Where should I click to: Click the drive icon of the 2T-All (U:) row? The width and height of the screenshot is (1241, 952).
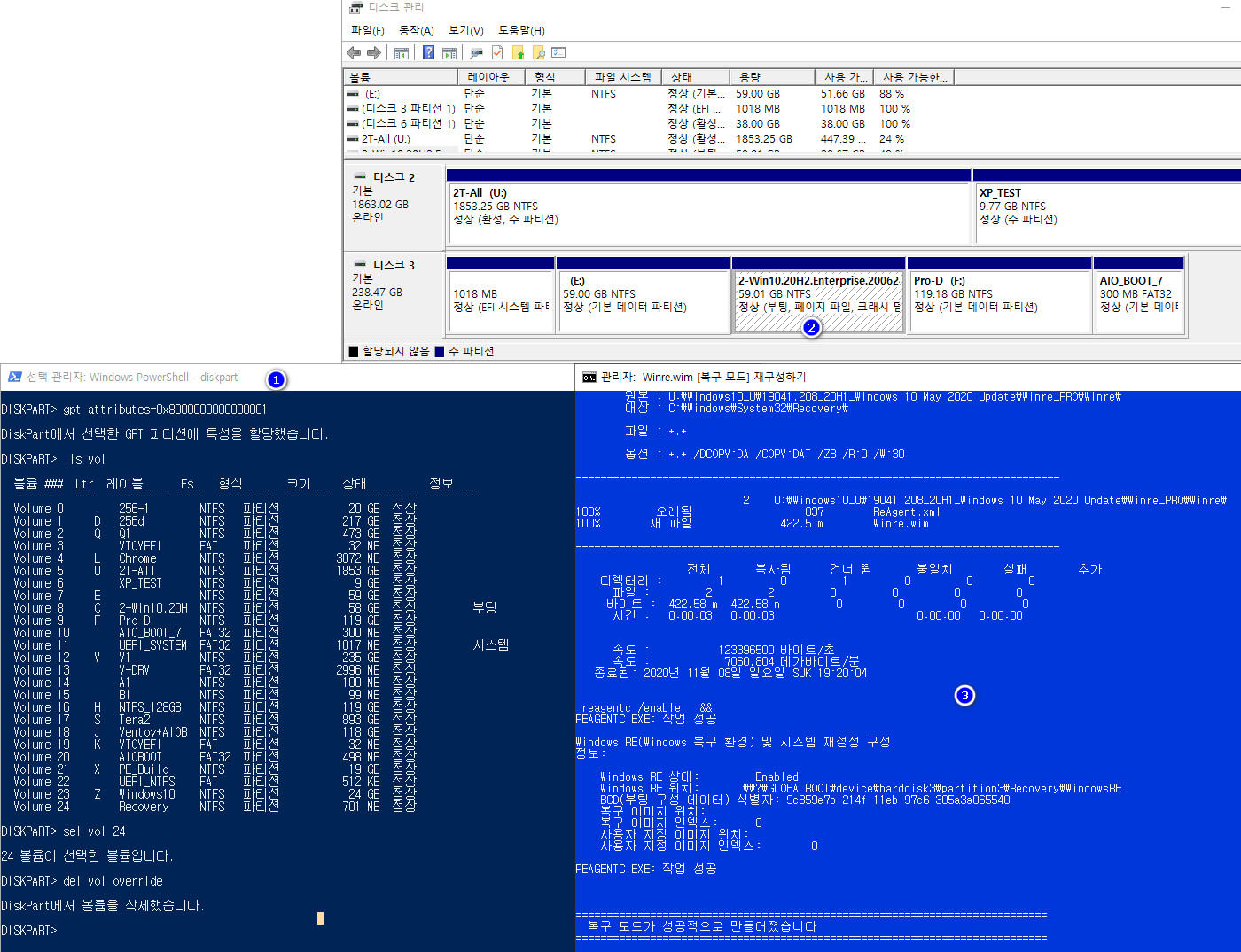point(353,139)
